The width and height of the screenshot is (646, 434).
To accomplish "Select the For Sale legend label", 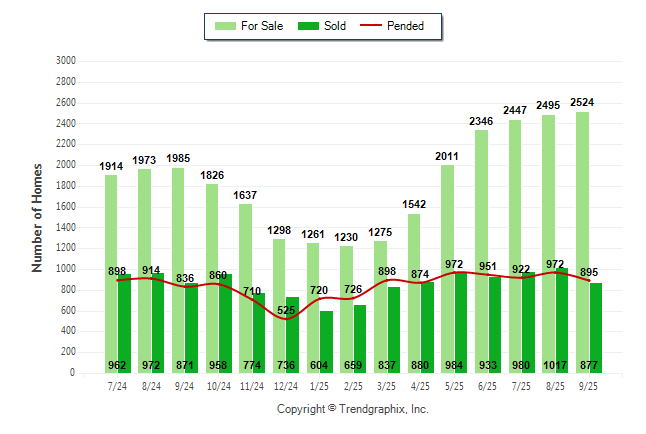I will click(260, 26).
